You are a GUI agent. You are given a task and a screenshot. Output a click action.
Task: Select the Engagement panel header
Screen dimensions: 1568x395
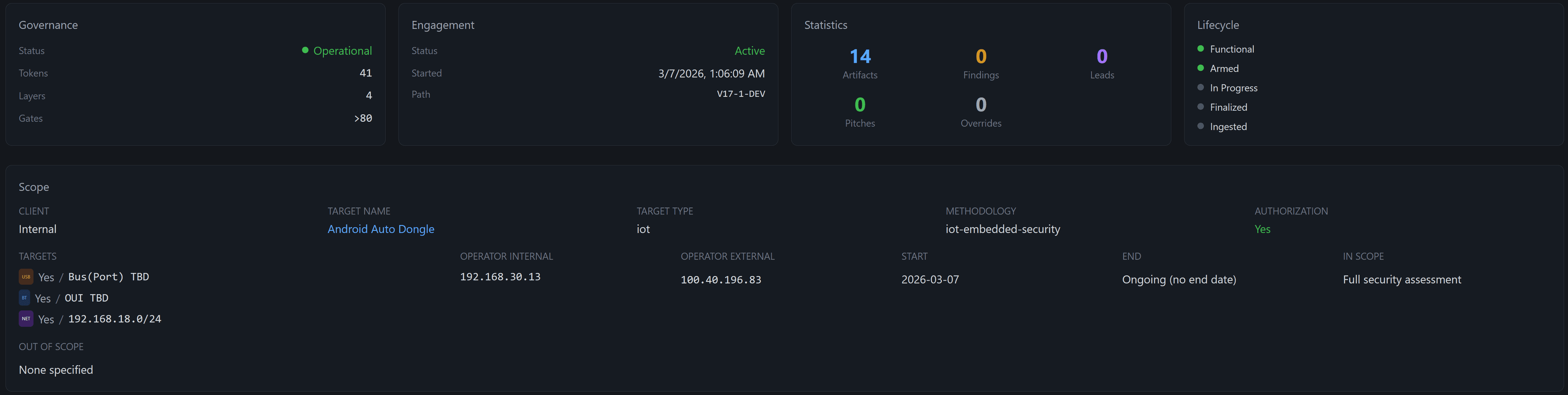(x=443, y=25)
